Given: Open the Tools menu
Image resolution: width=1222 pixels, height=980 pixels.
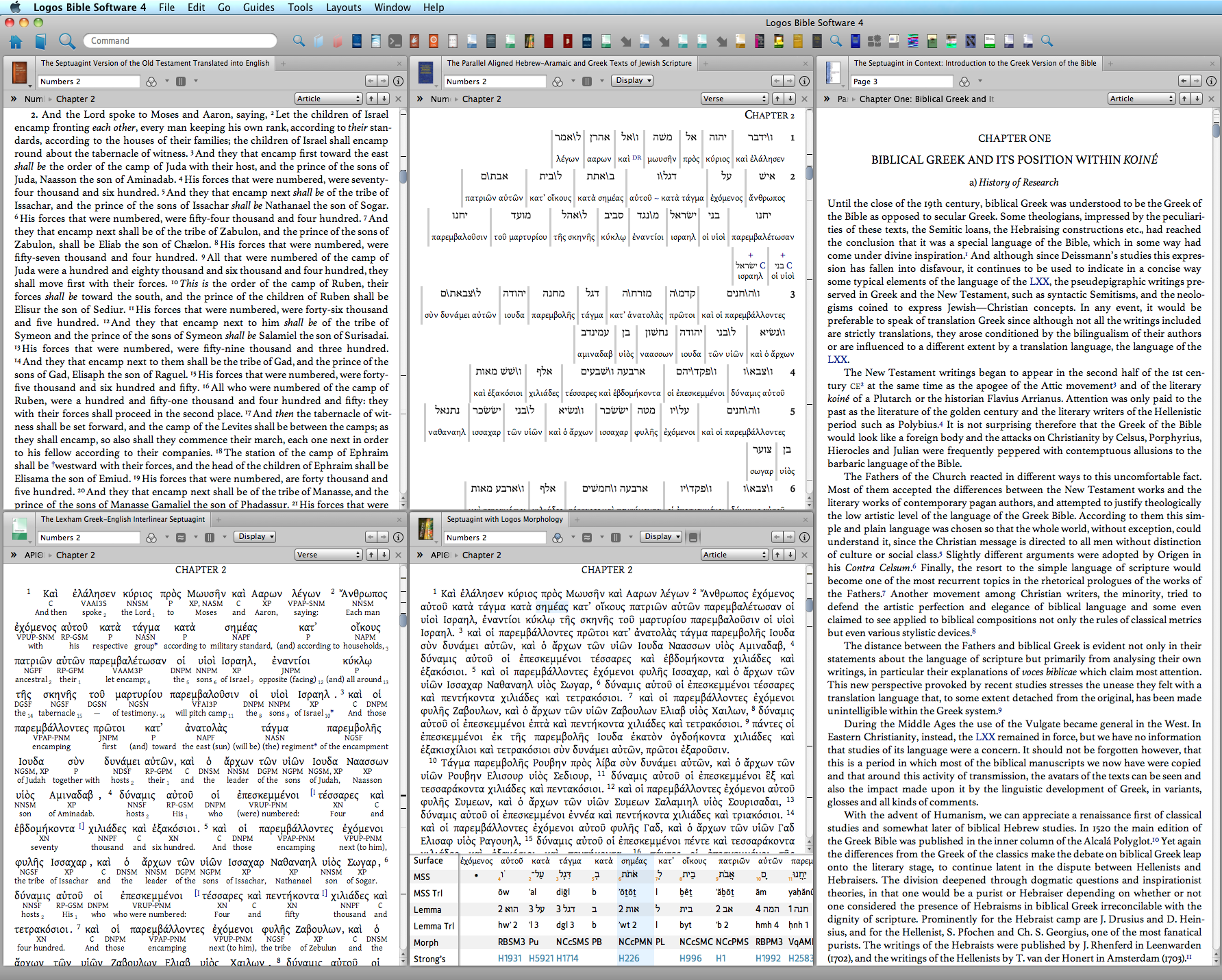Looking at the screenshot, I should click(300, 8).
